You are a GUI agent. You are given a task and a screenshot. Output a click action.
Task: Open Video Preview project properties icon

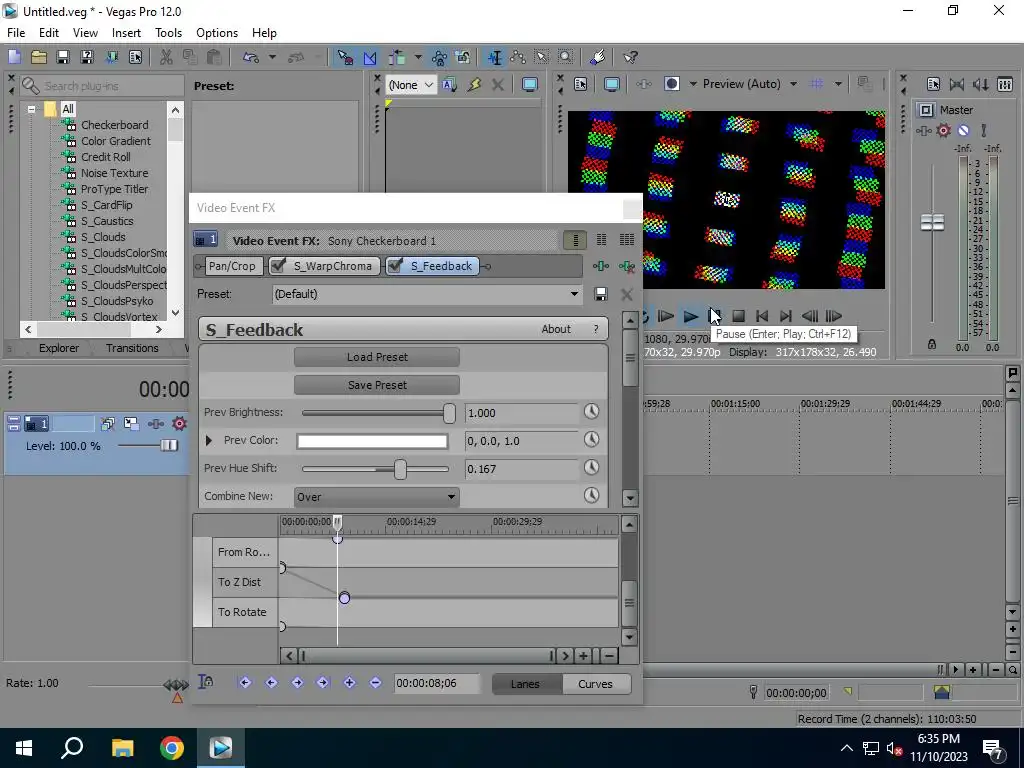tap(581, 84)
